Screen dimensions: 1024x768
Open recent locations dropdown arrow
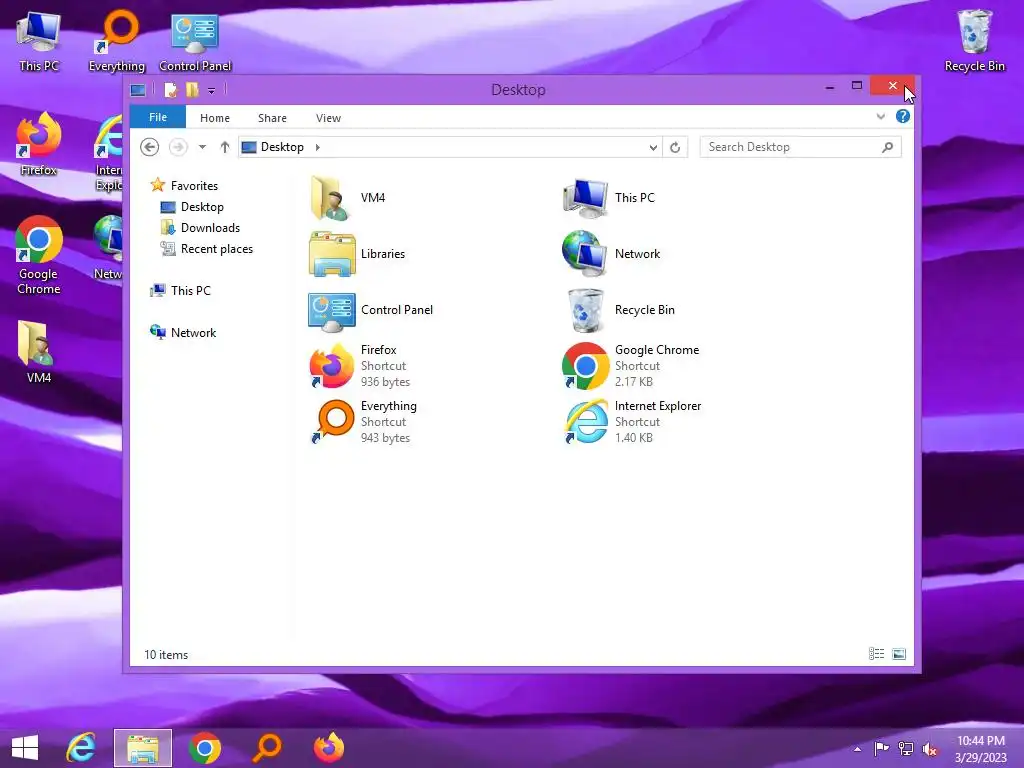click(x=202, y=147)
